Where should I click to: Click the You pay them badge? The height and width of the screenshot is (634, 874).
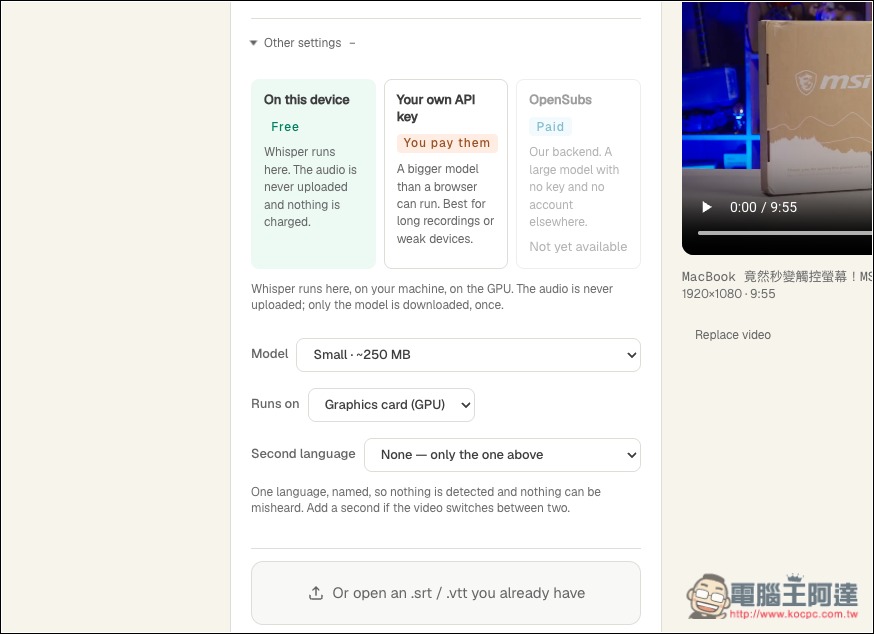point(446,143)
